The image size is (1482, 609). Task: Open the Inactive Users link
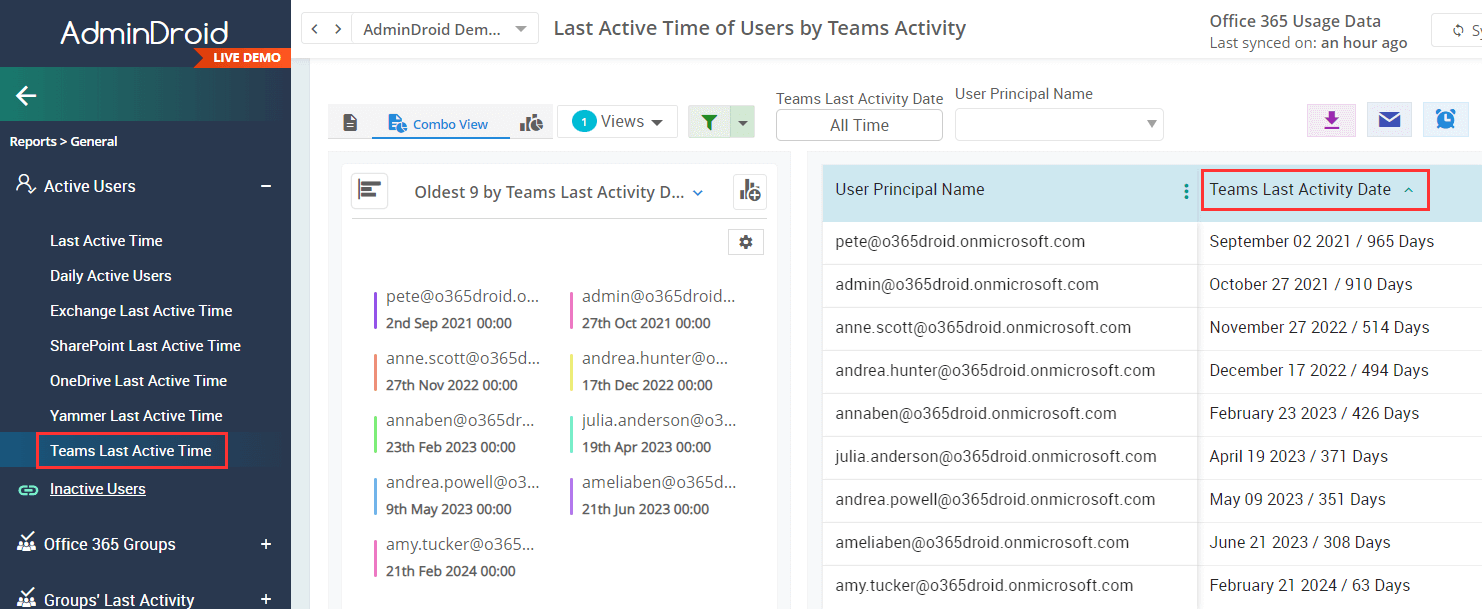click(x=97, y=488)
